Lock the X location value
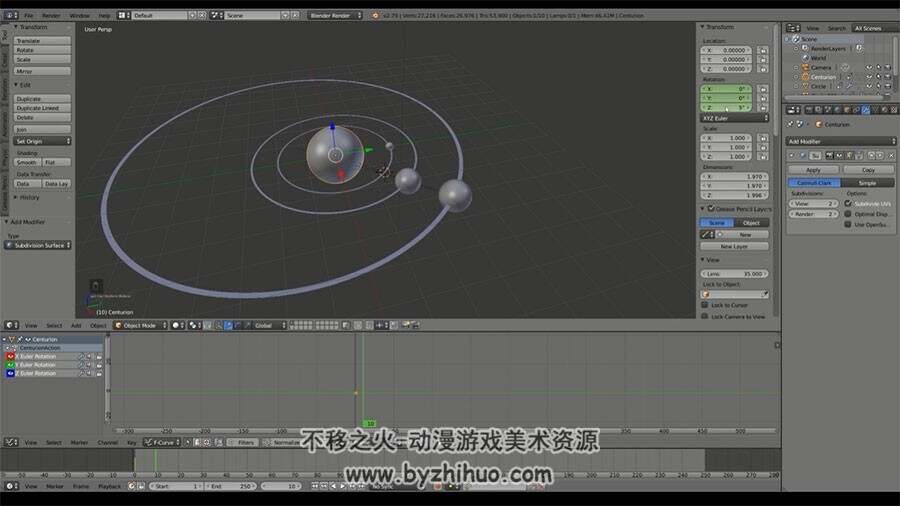Image resolution: width=900 pixels, height=506 pixels. [x=763, y=50]
